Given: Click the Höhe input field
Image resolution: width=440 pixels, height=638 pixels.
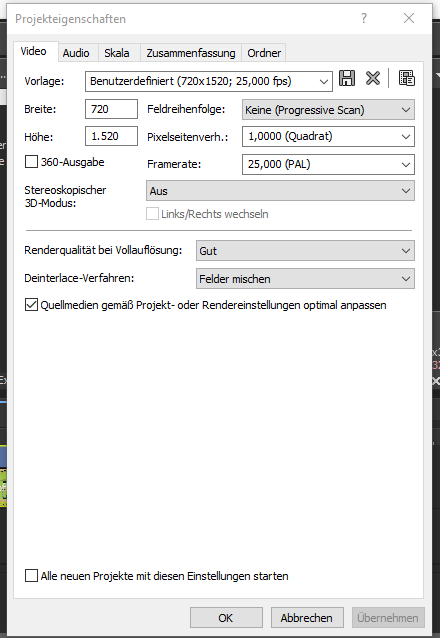Looking at the screenshot, I should click(112, 136).
